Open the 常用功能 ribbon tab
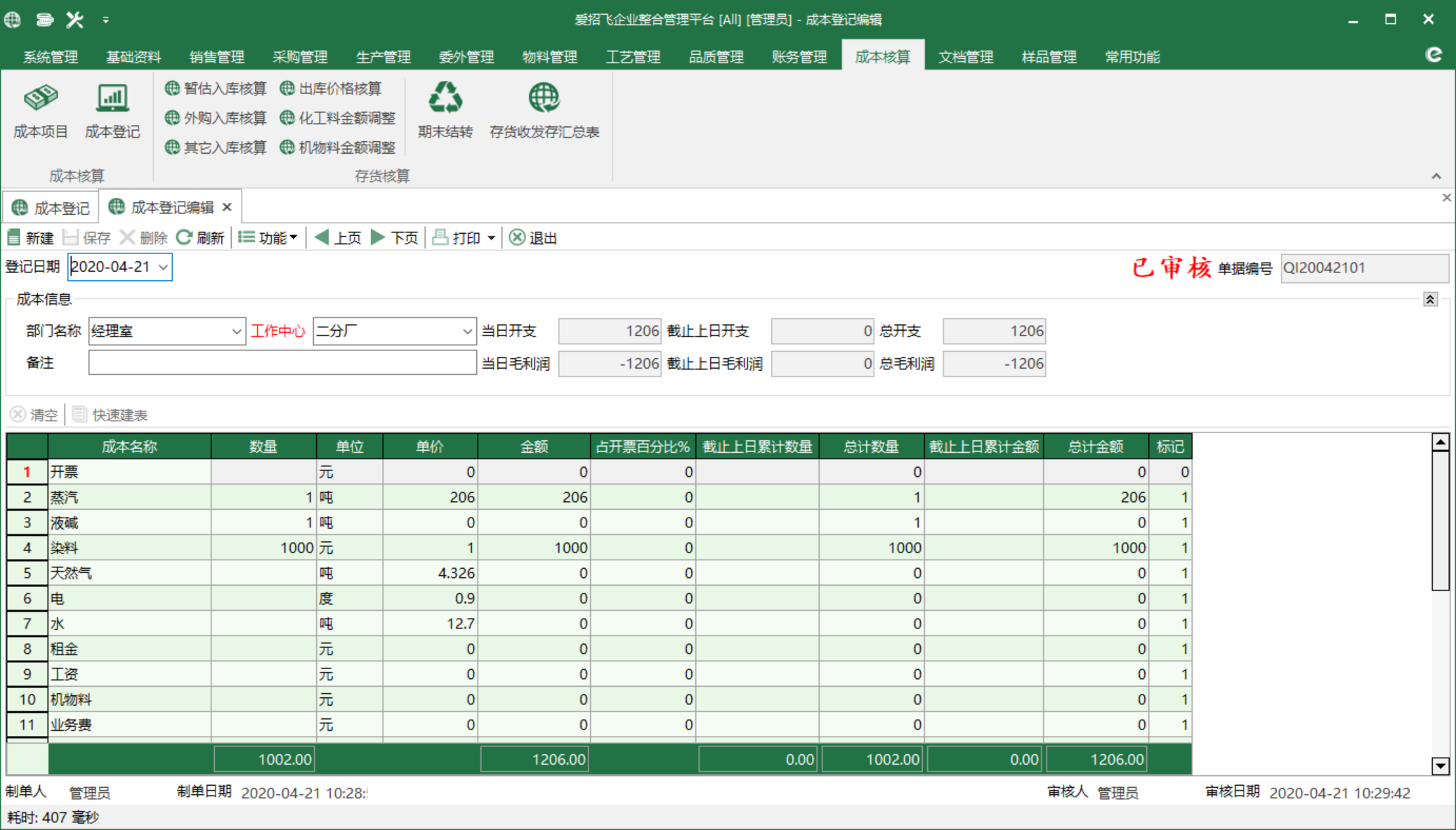Image resolution: width=1456 pixels, height=830 pixels. (1132, 57)
